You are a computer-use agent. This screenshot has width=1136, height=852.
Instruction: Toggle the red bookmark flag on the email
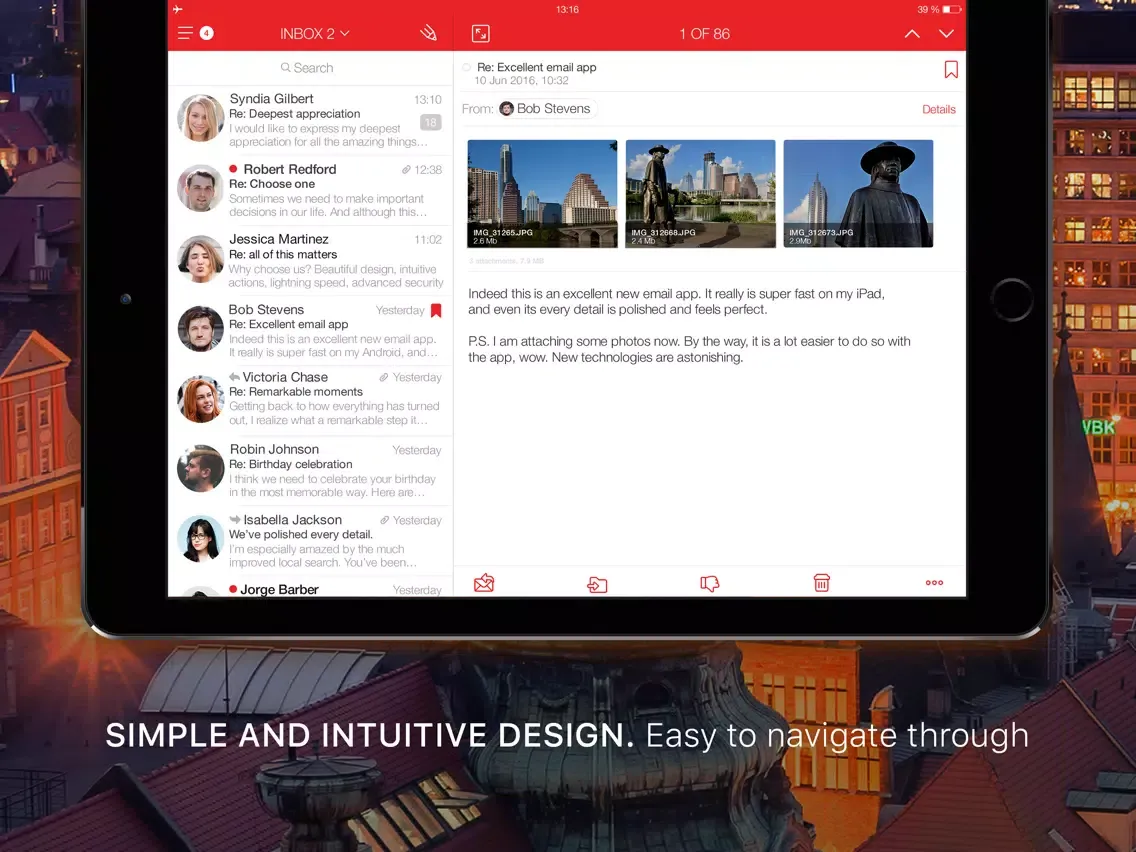pos(950,69)
